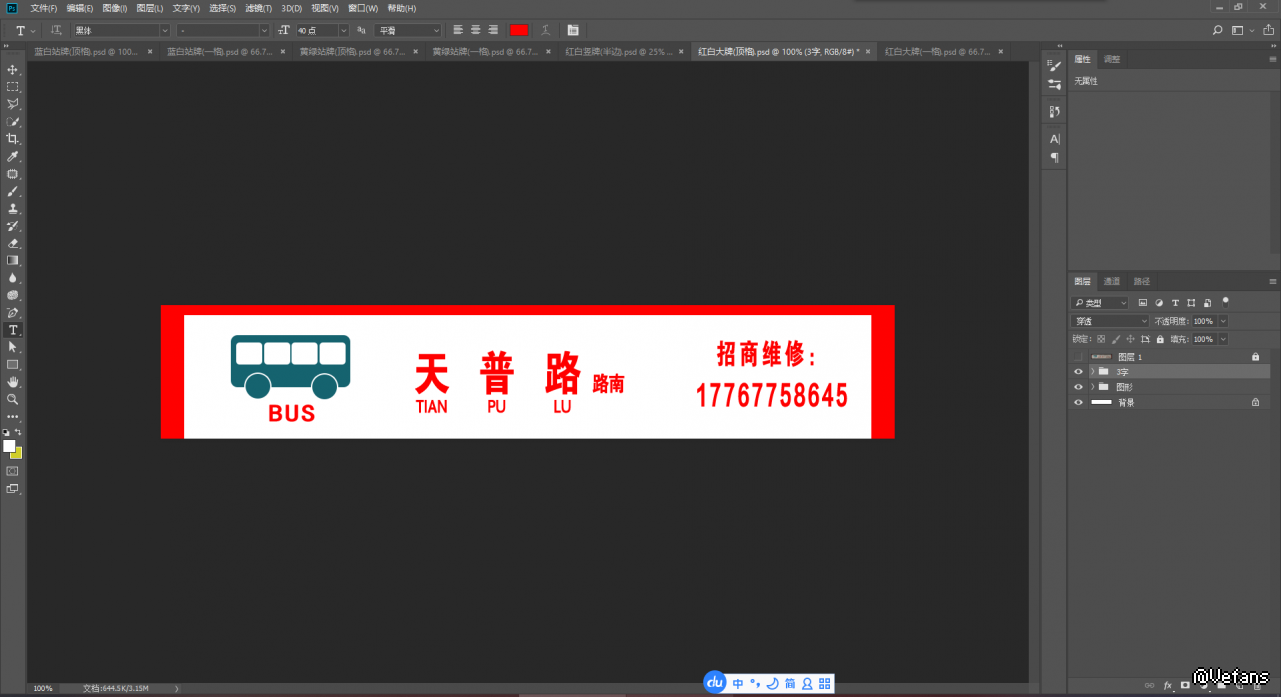The height and width of the screenshot is (697, 1281).
Task: Filter layers by text type icon
Action: [1175, 303]
